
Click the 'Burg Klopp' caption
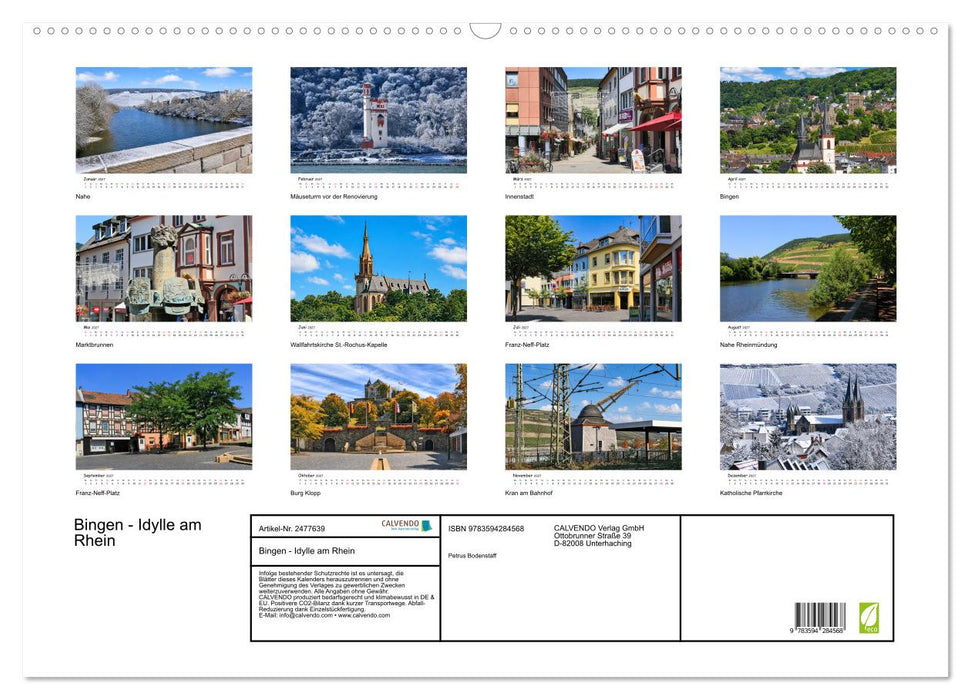click(305, 493)
